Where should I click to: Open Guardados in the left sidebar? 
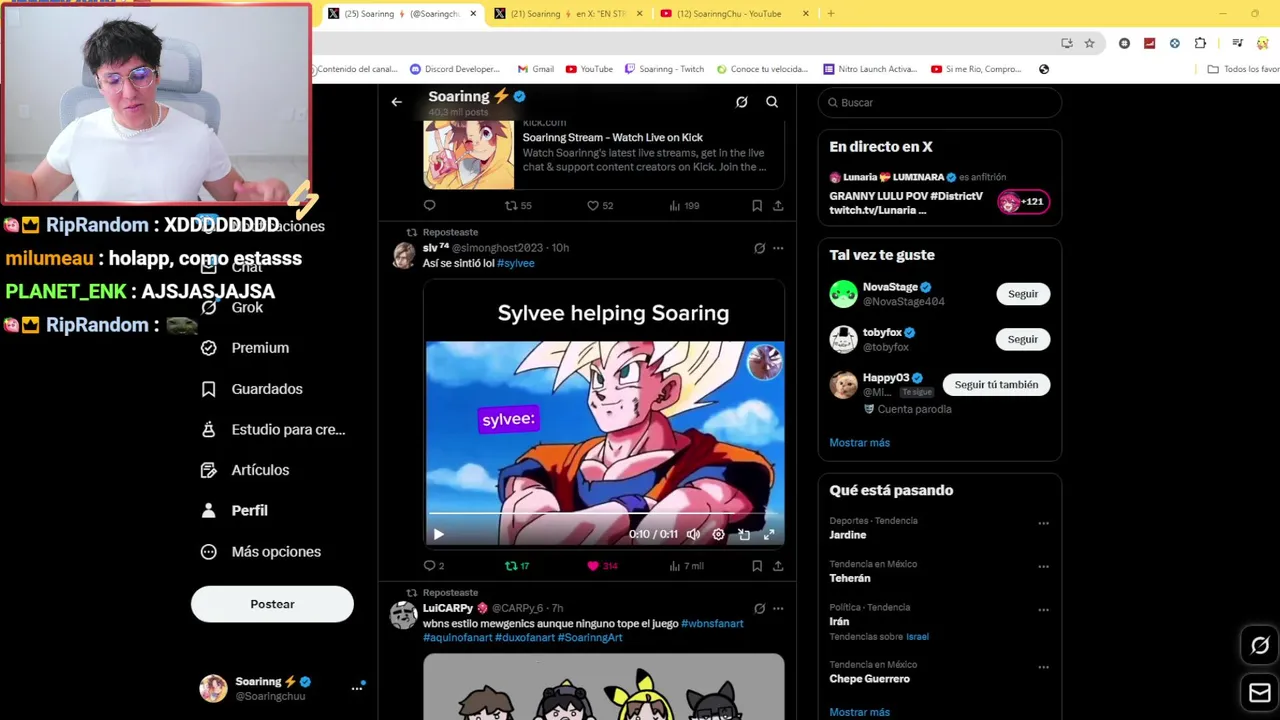click(252, 389)
